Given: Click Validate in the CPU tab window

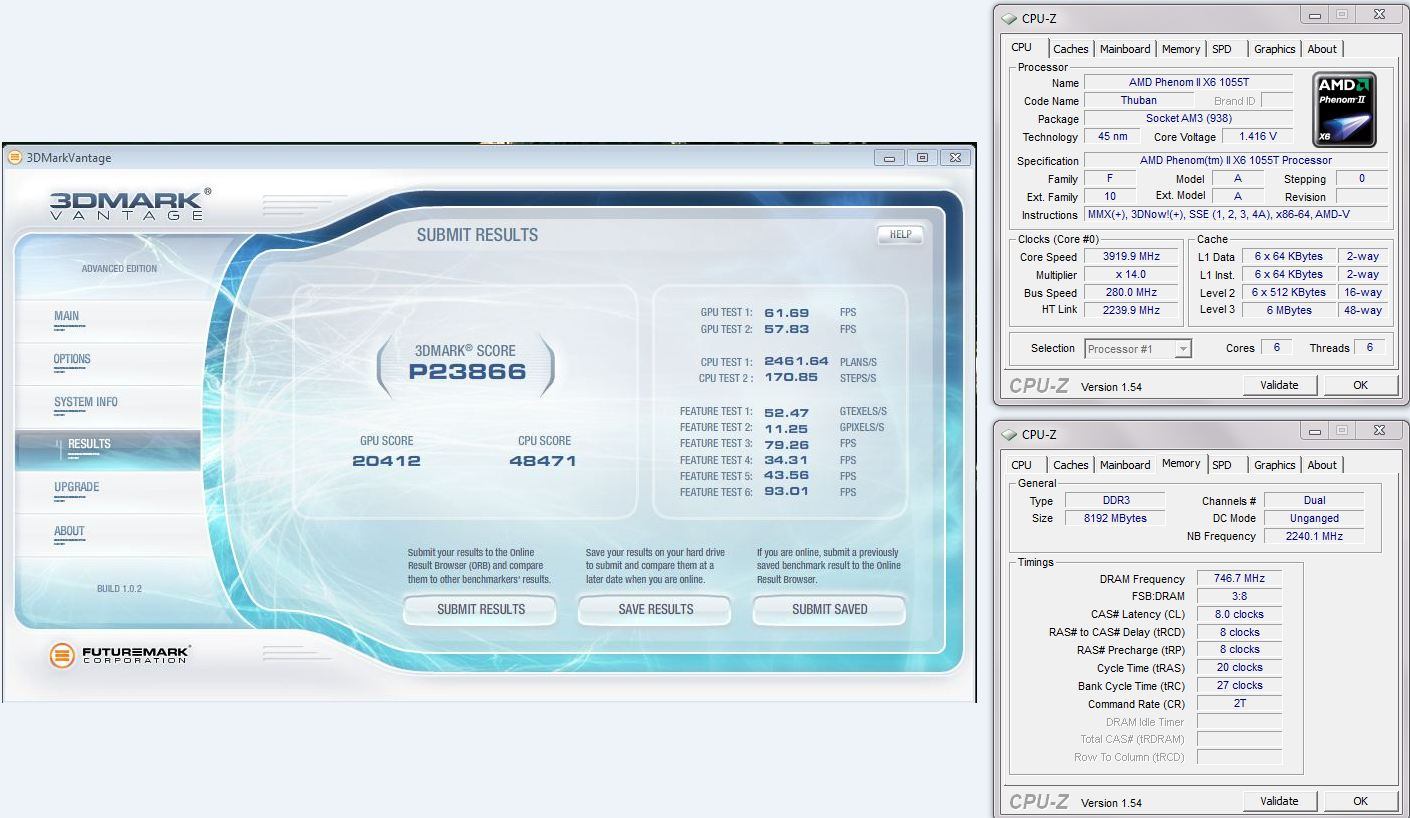Looking at the screenshot, I should point(1279,385).
